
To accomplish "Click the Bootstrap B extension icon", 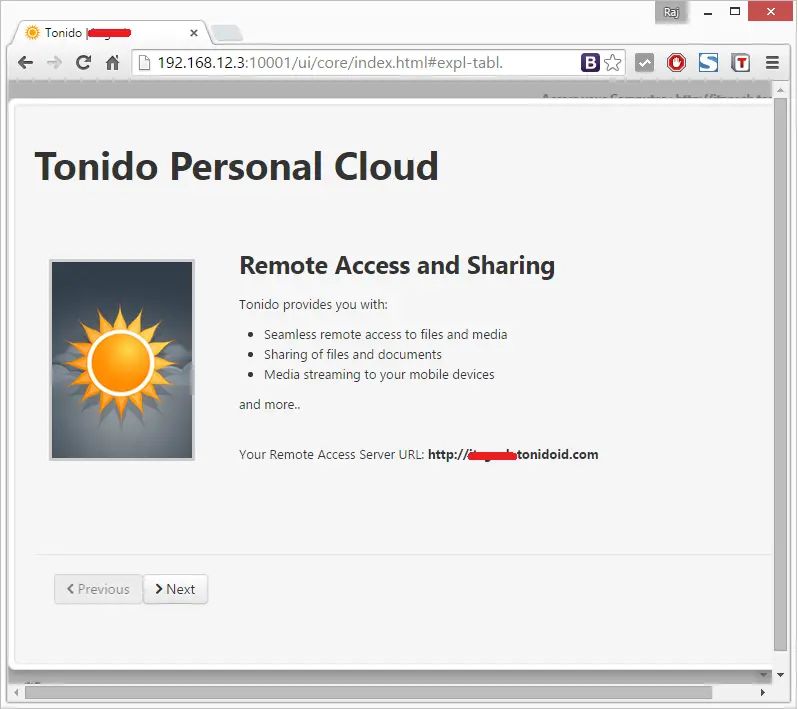I will pyautogui.click(x=590, y=63).
